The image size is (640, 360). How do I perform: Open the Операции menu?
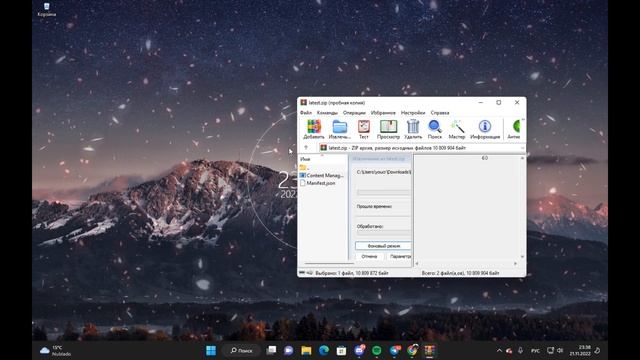[354, 113]
